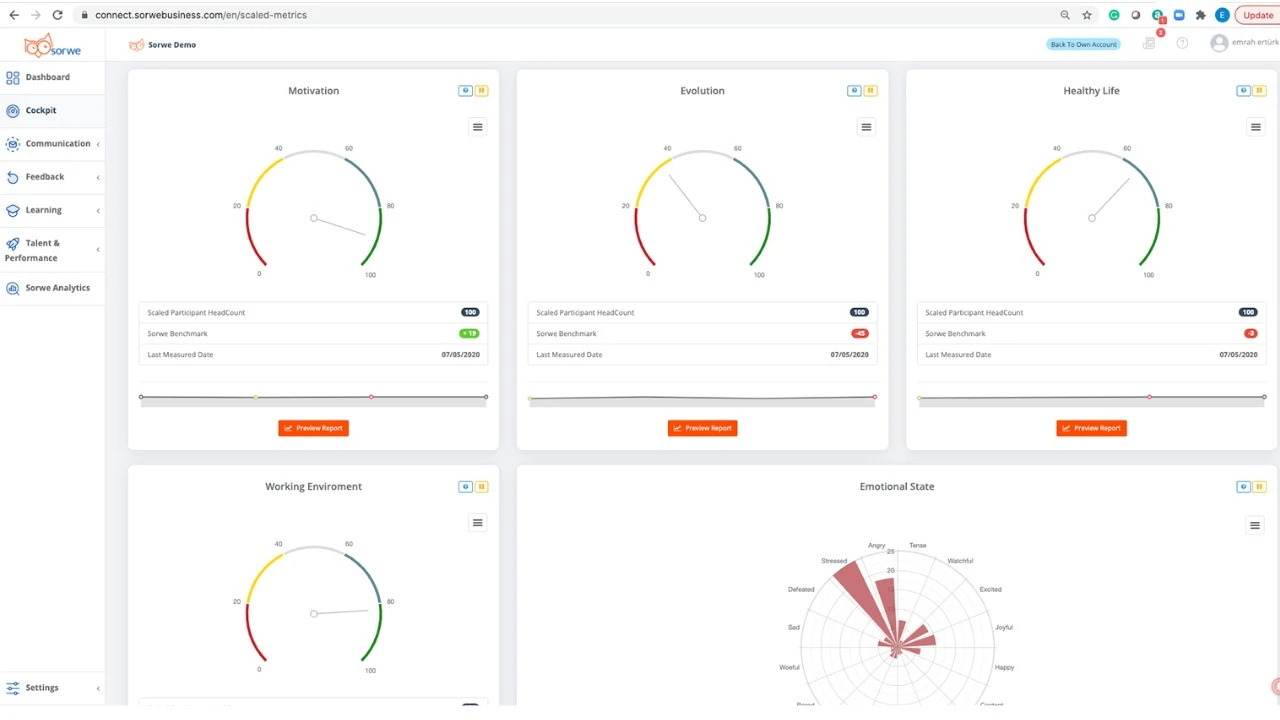The width and height of the screenshot is (1280, 720).
Task: Click the Evolution card info icon
Action: point(854,91)
